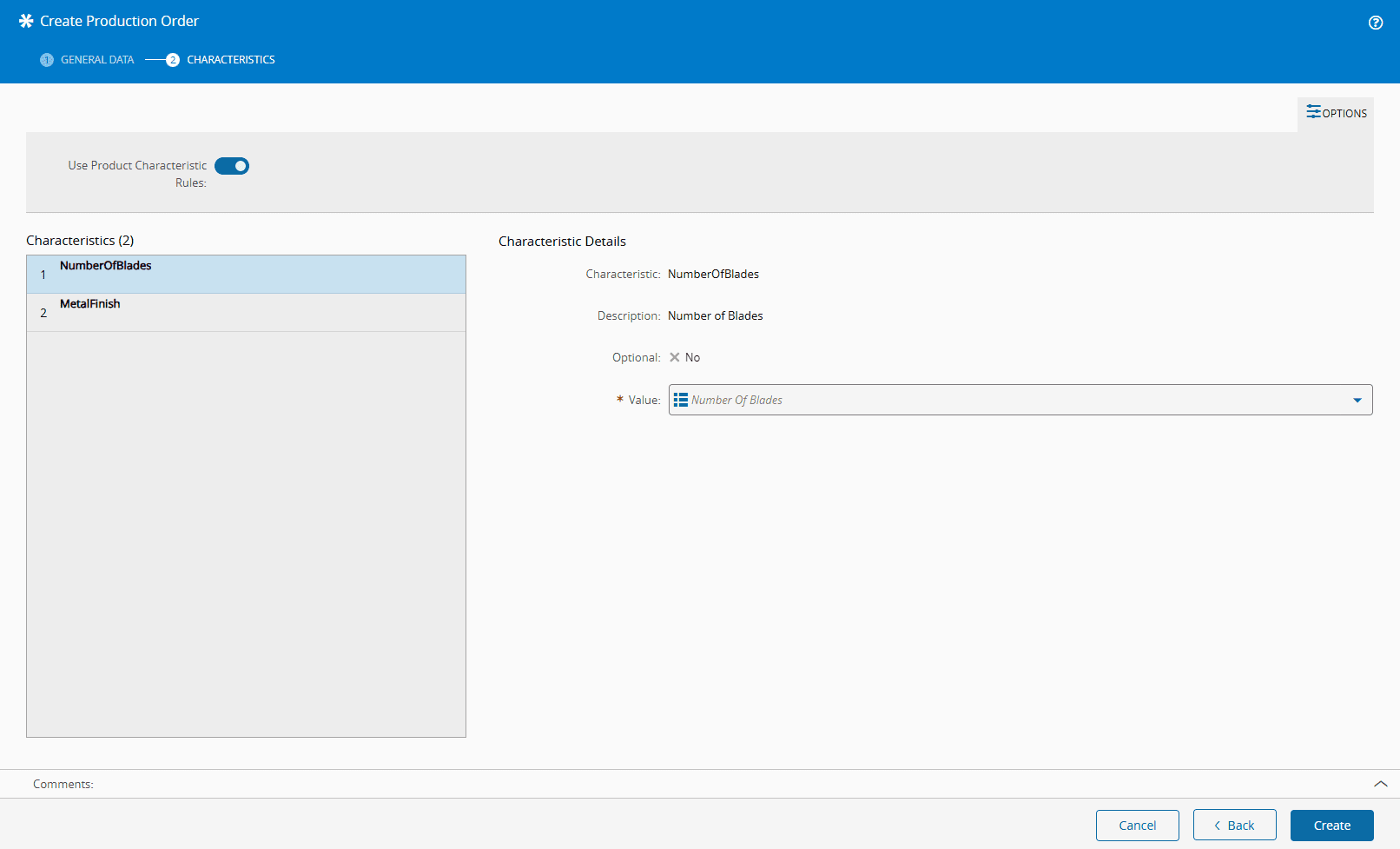This screenshot has width=1400, height=849.
Task: Click the step 1 circle icon
Action: (46, 60)
